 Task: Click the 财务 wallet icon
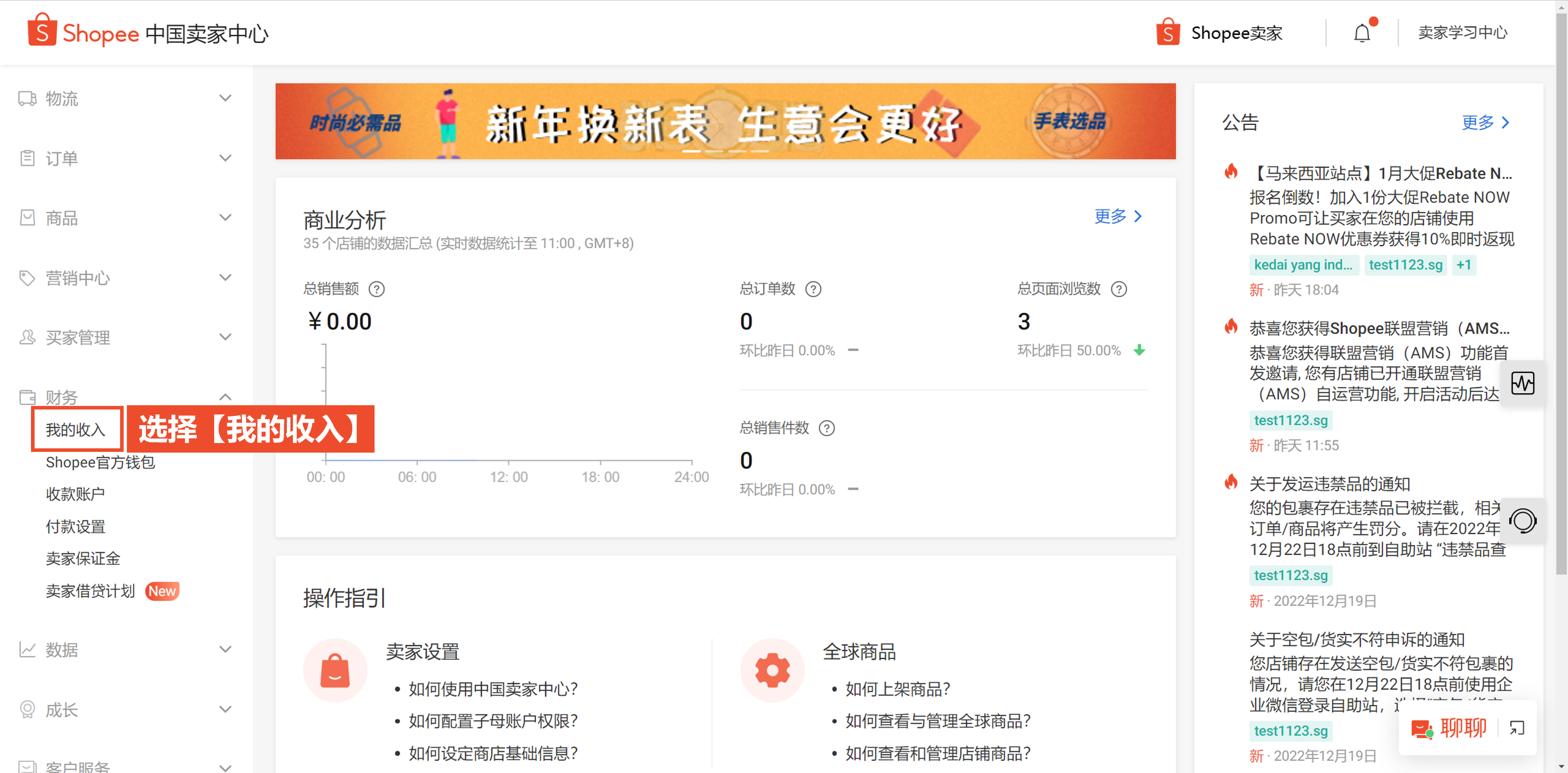pos(27,397)
